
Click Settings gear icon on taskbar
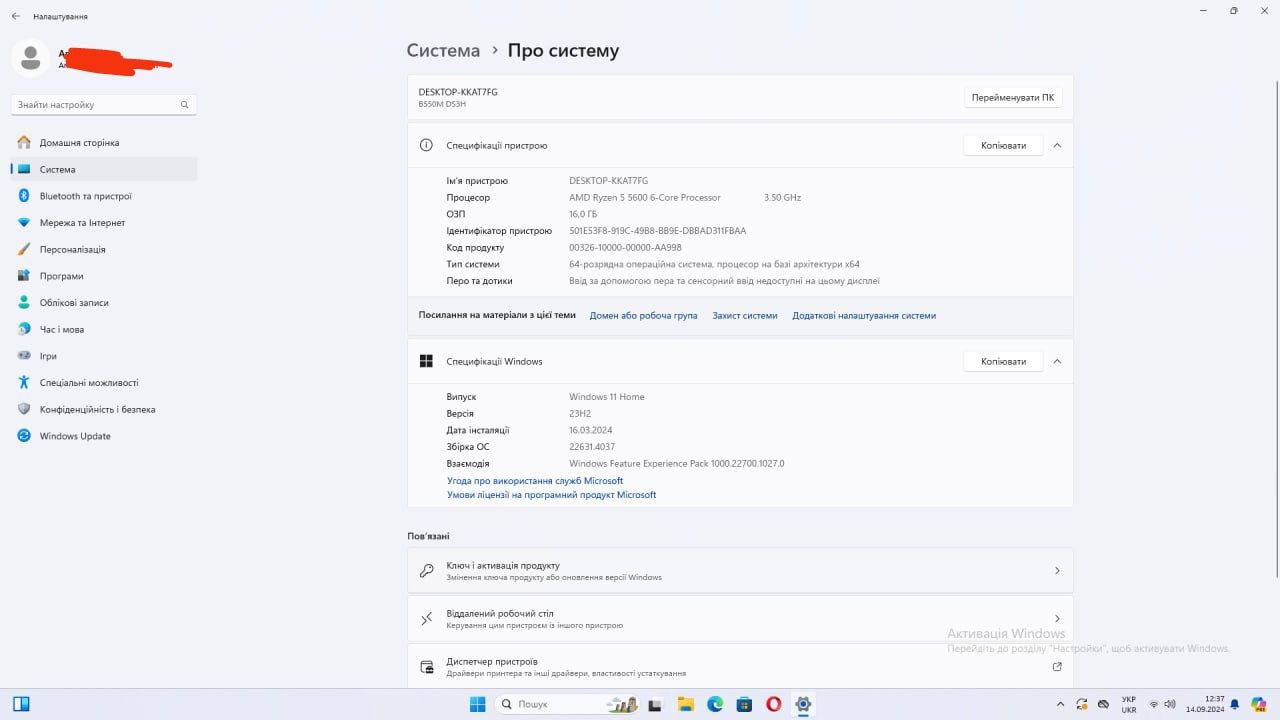(802, 704)
